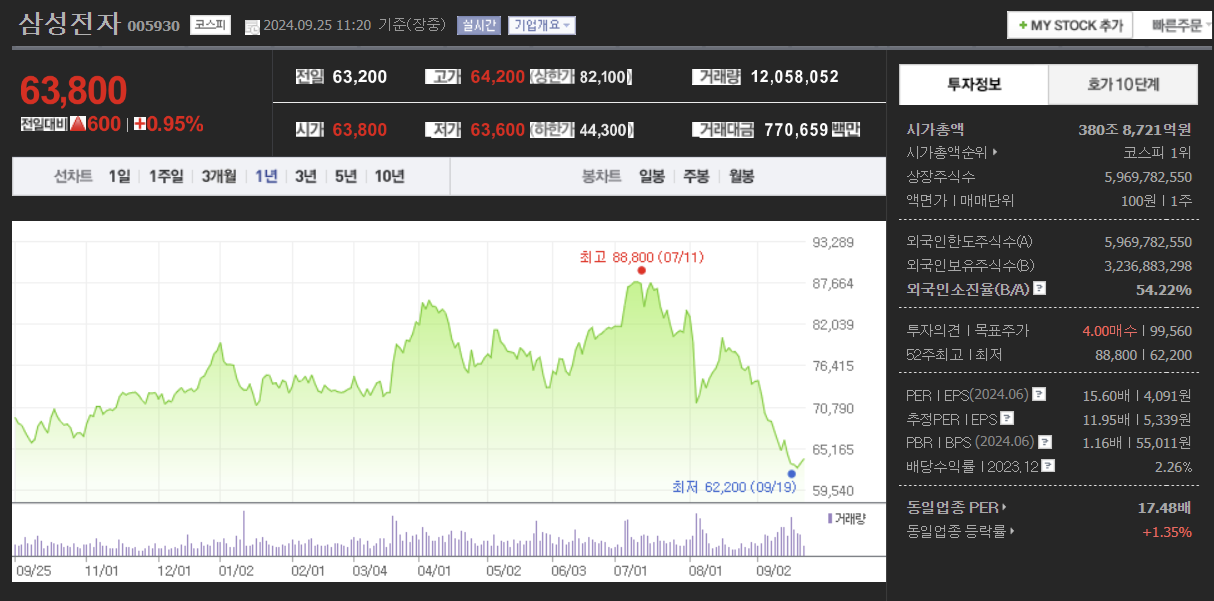The image size is (1214, 601).
Task: Click the 추정PER | EPS question mark icon
Action: pyautogui.click(x=1006, y=418)
